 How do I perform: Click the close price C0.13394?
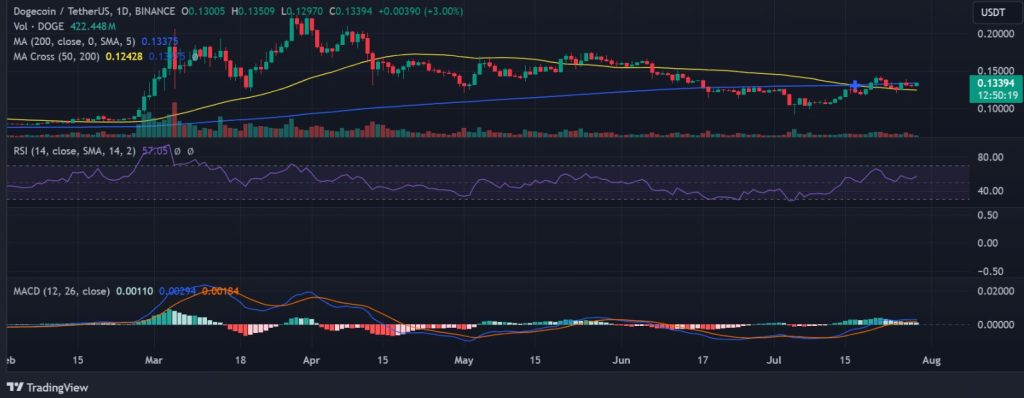click(x=350, y=12)
